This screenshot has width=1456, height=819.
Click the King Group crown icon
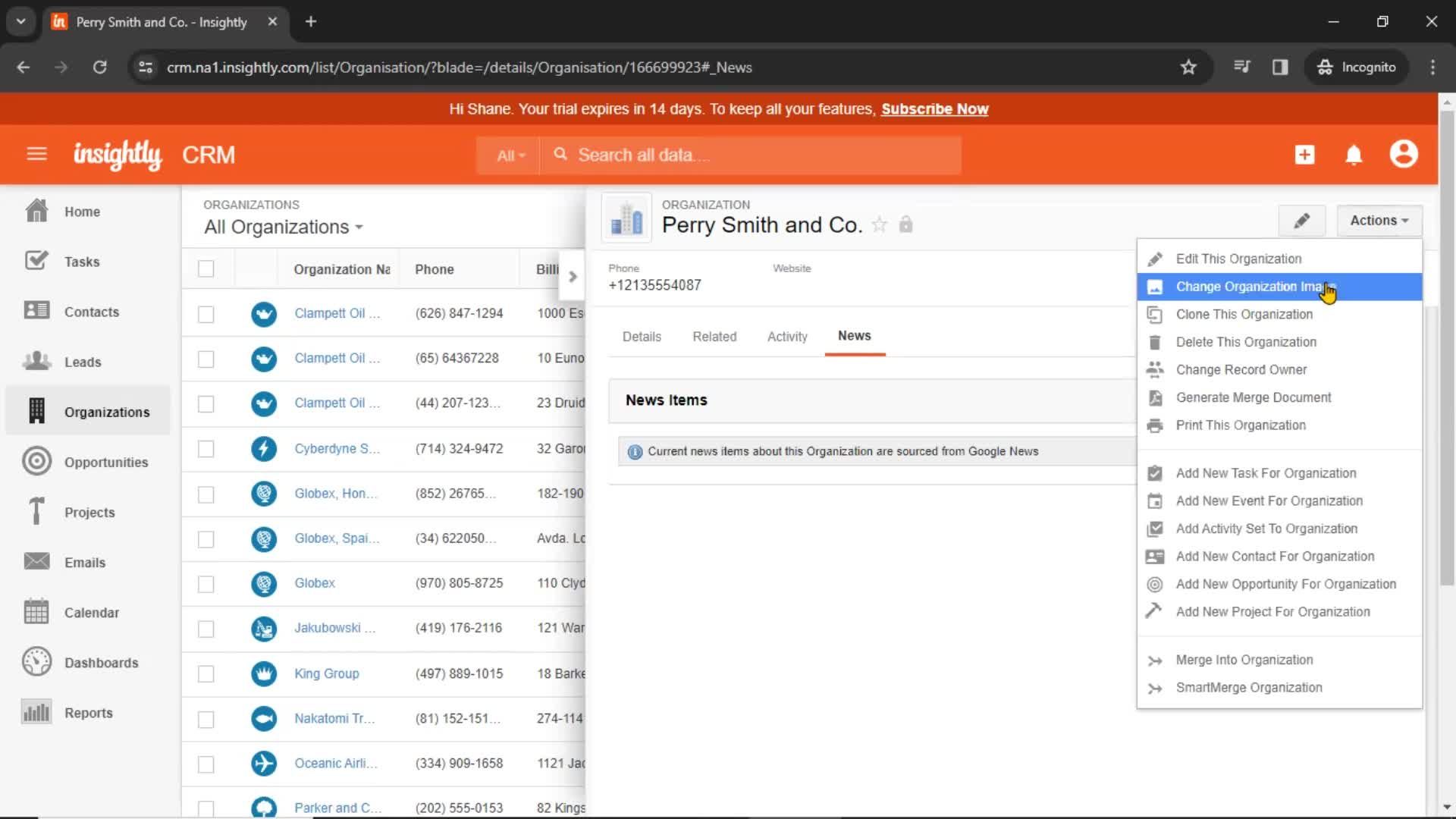click(x=264, y=673)
